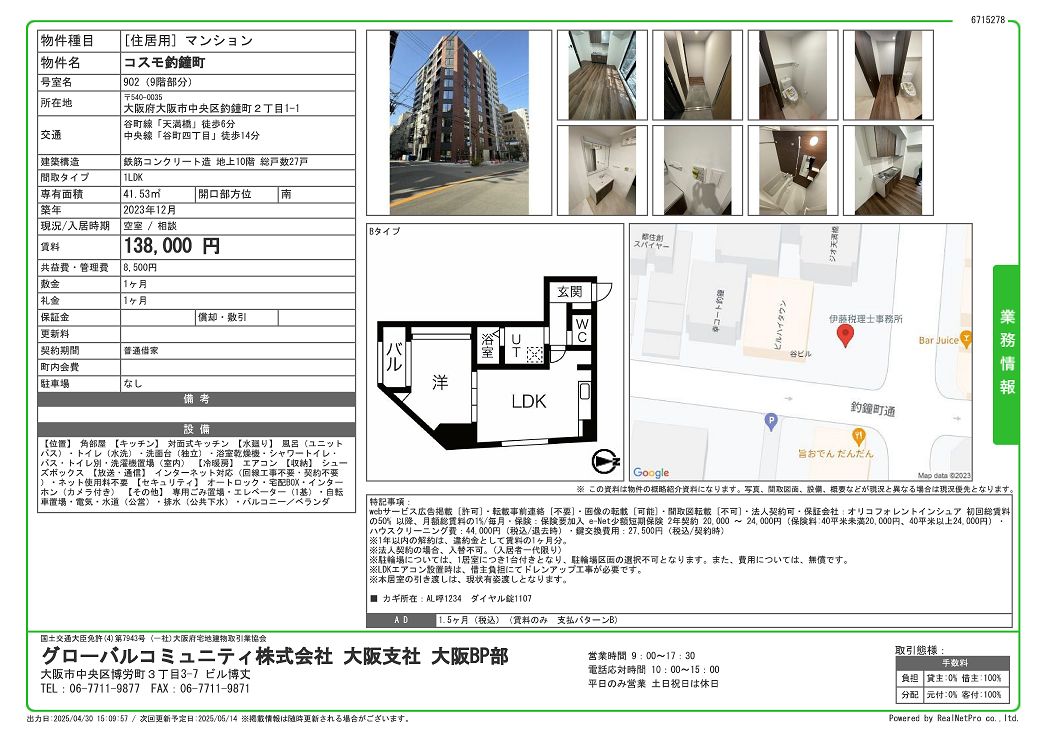
Task: Click the 旨おでん だんだん restaurant marker icon
Action: 859,437
